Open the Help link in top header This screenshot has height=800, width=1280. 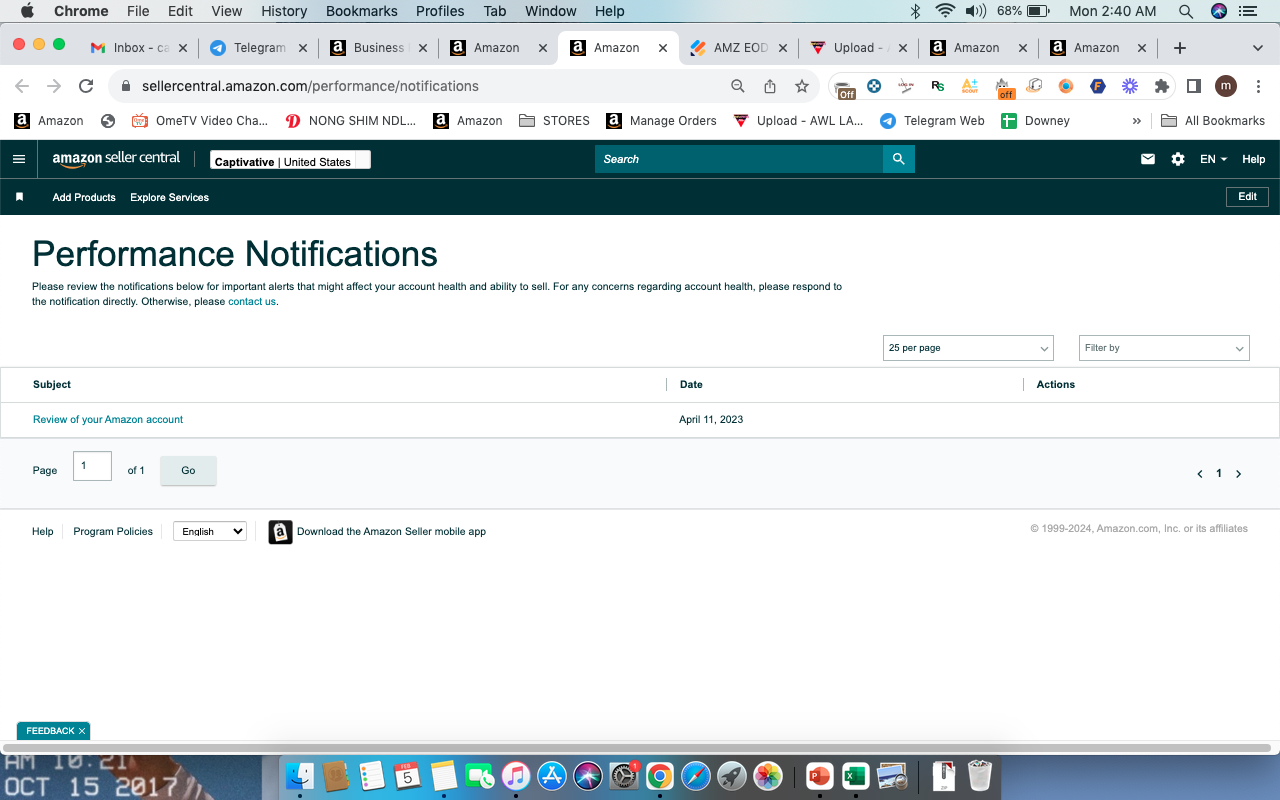(x=1253, y=159)
